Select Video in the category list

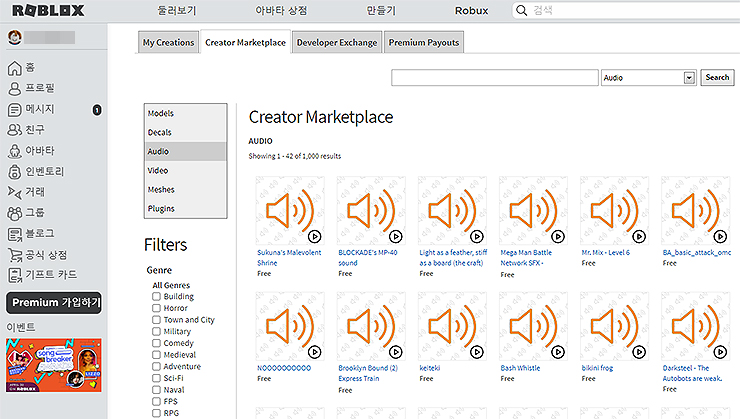coord(185,170)
